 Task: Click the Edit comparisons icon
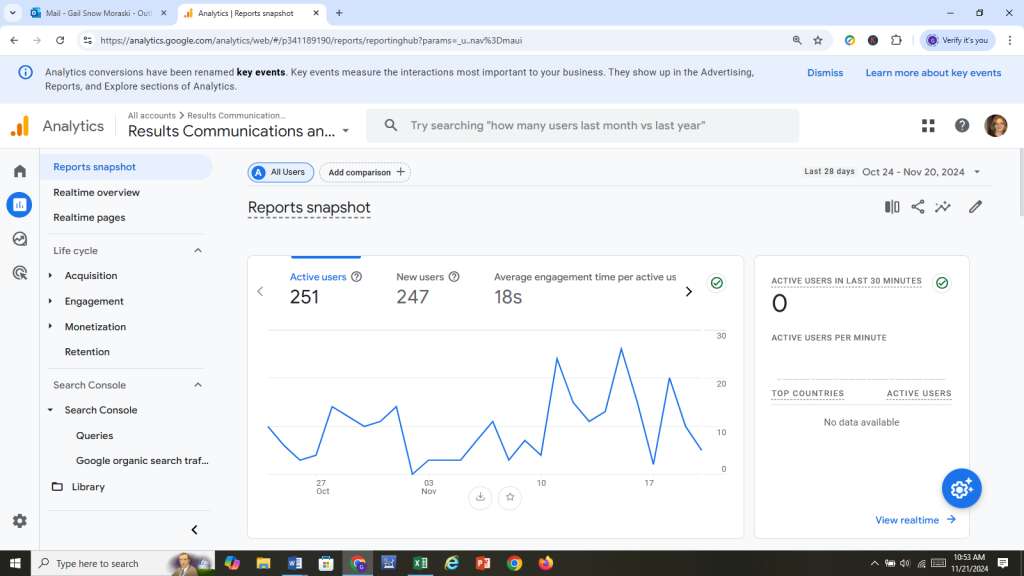click(892, 207)
